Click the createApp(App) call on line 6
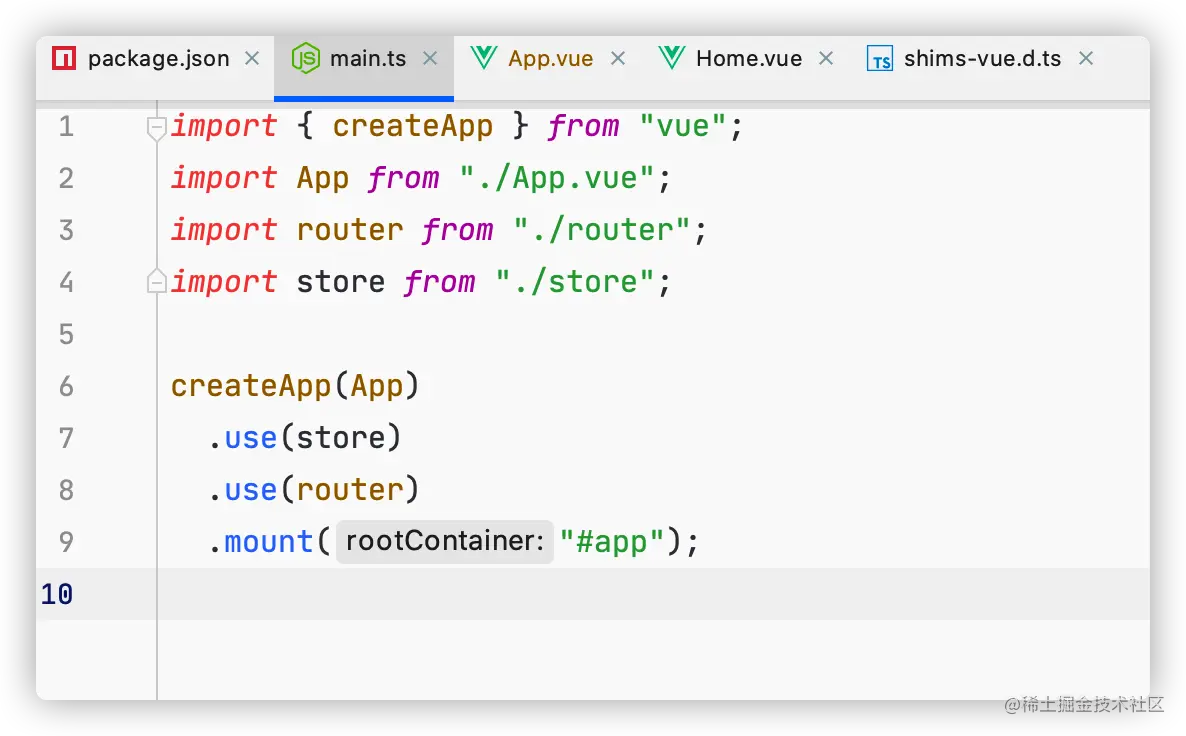 pos(294,387)
